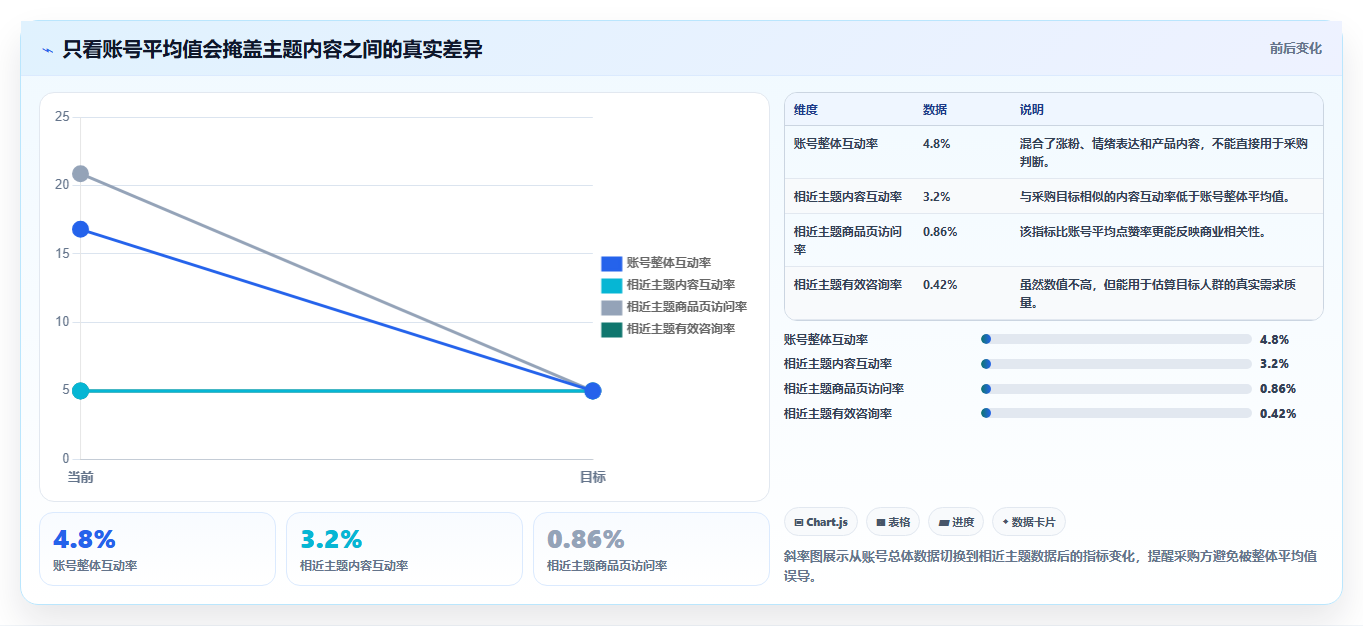Click the 0.42% progress value label
The width and height of the screenshot is (1363, 626).
tap(1278, 414)
